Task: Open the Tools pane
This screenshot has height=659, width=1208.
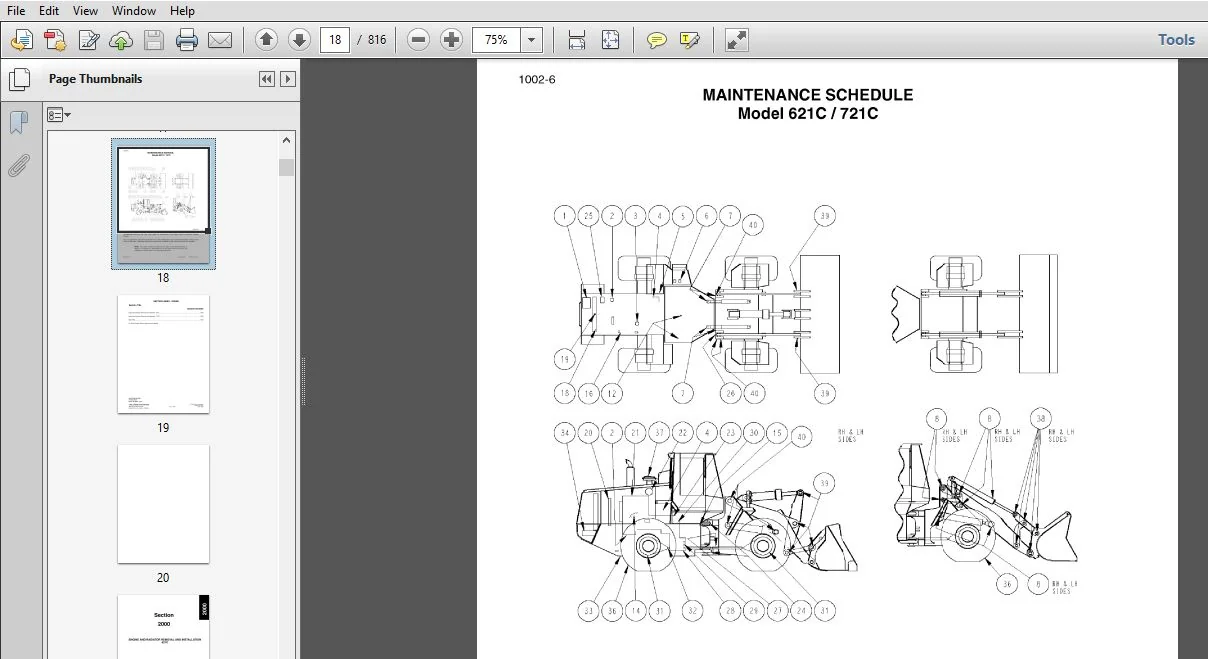Action: [x=1176, y=40]
